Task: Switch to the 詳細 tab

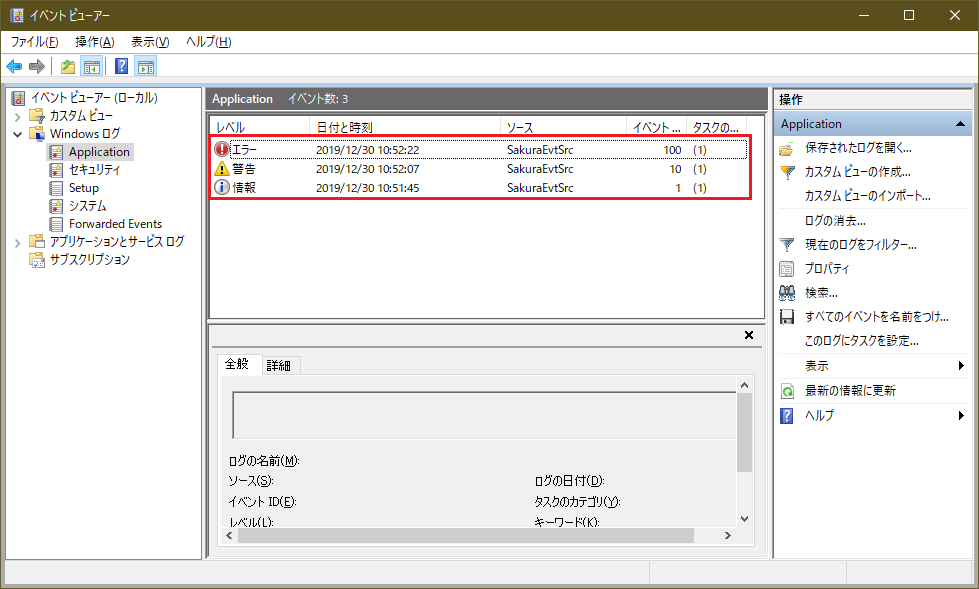Action: 278,366
